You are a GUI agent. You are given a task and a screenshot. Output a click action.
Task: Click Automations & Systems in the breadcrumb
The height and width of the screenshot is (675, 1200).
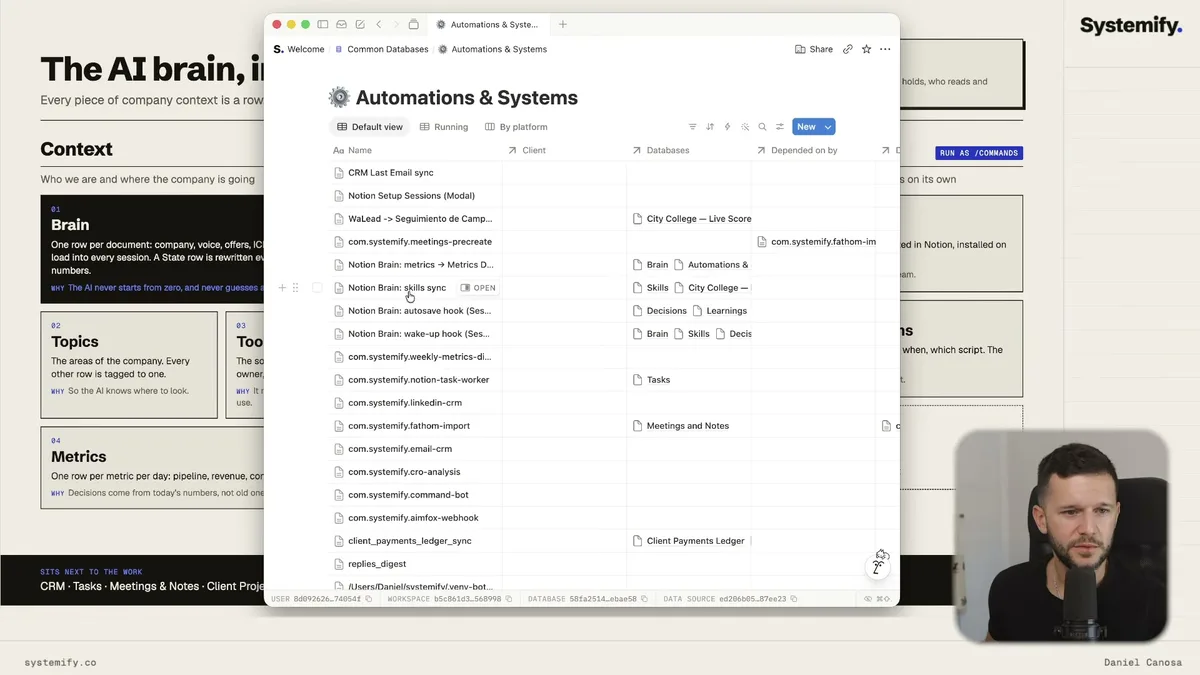[492, 49]
